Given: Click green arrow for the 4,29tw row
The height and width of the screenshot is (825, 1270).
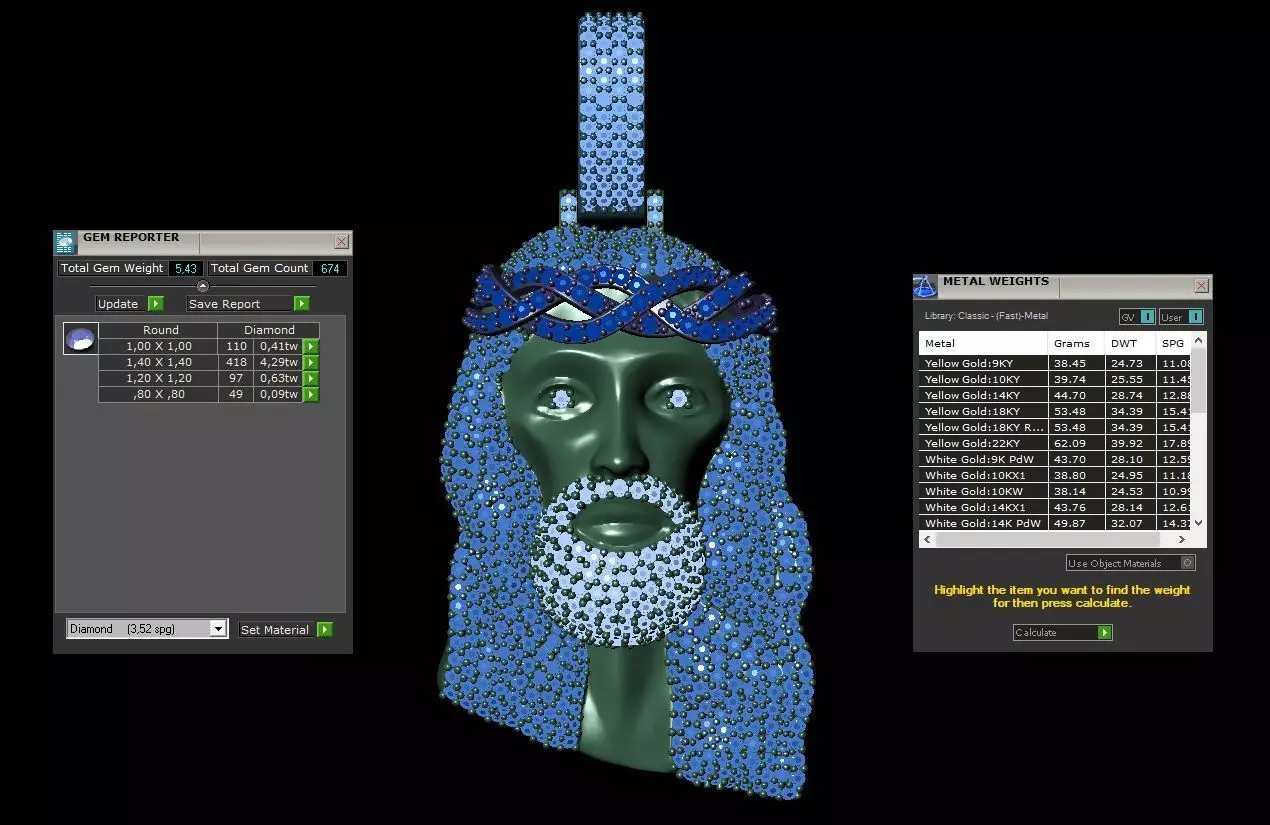Looking at the screenshot, I should tap(311, 362).
